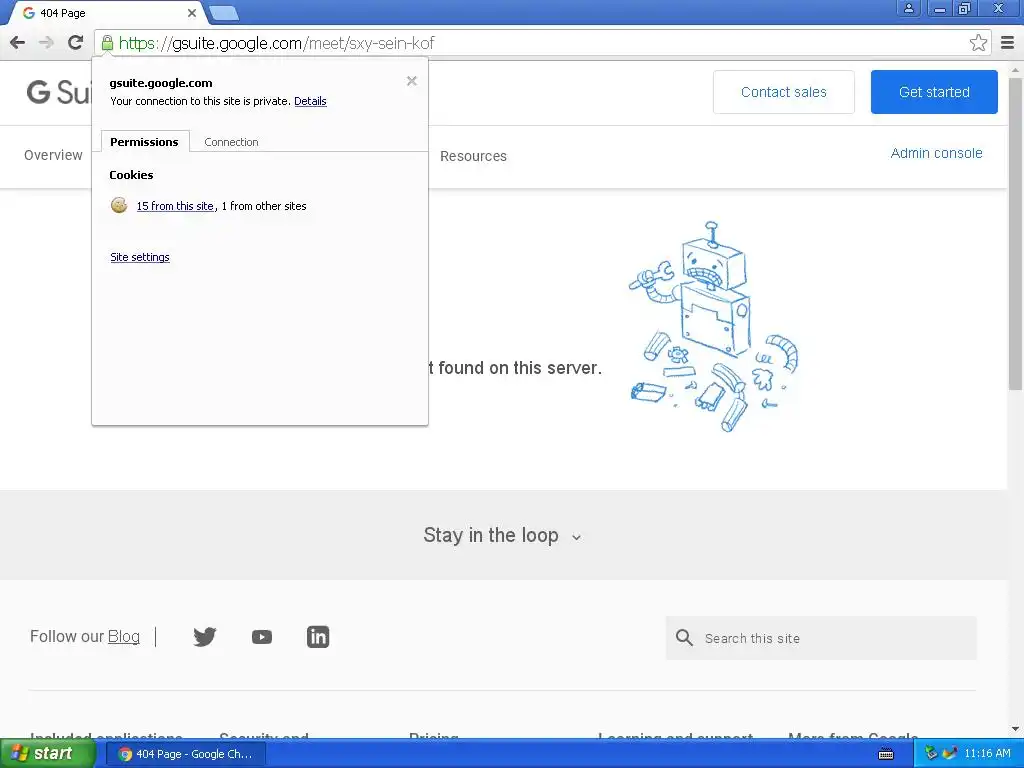Click the green padlock security icon
This screenshot has width=1024, height=768.
coord(107,43)
